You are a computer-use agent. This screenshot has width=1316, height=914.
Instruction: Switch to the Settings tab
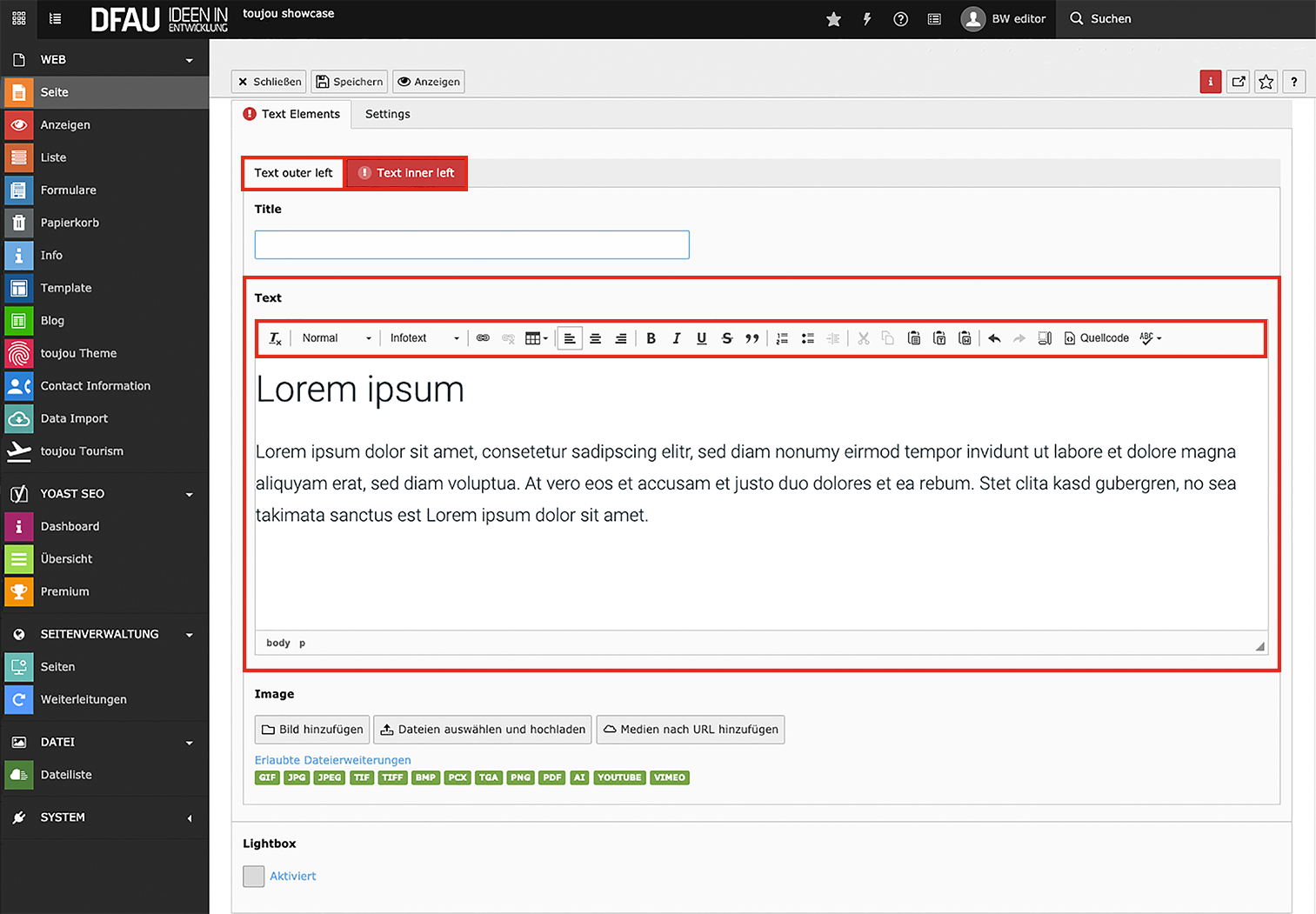[387, 114]
